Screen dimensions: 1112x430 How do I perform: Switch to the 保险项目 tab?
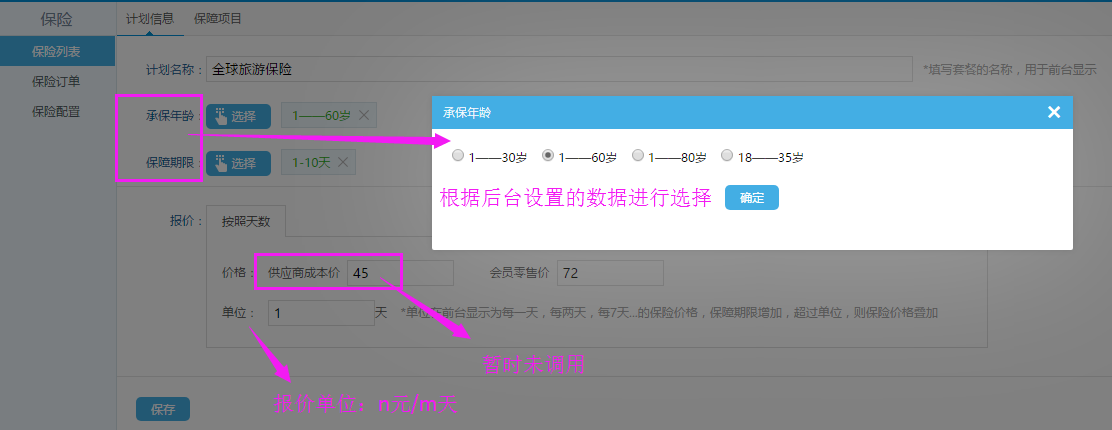[218, 18]
